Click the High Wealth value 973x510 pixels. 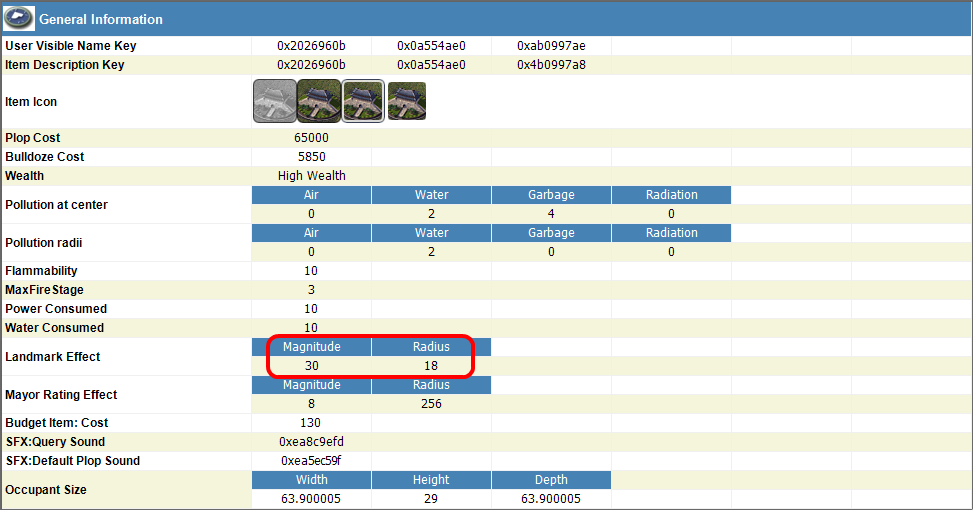312,176
